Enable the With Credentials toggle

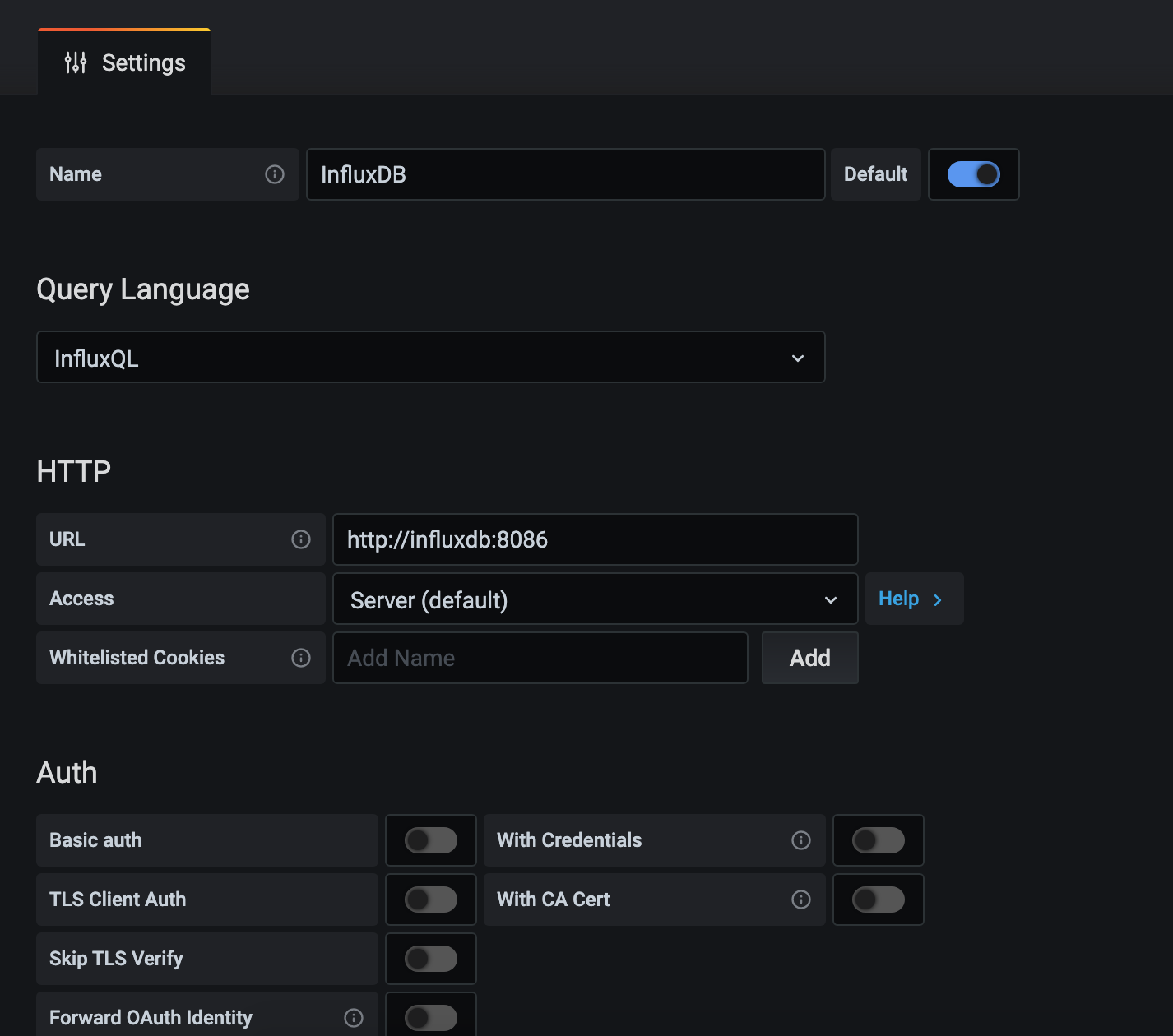click(x=879, y=840)
